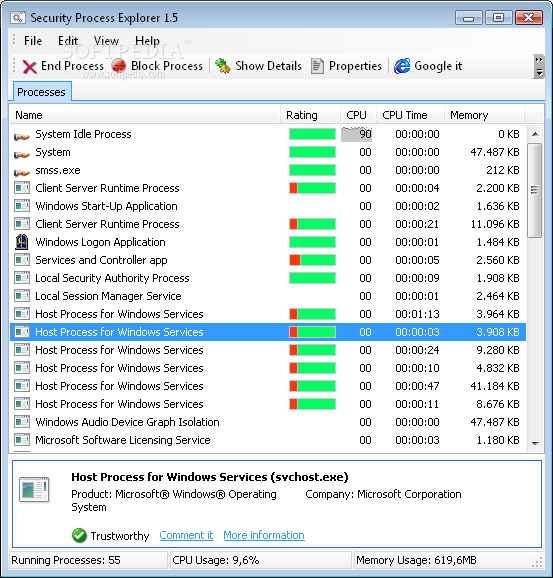Select the Microsoft Software Licensing Service row
Screen dimensions: 553x578
268,440
